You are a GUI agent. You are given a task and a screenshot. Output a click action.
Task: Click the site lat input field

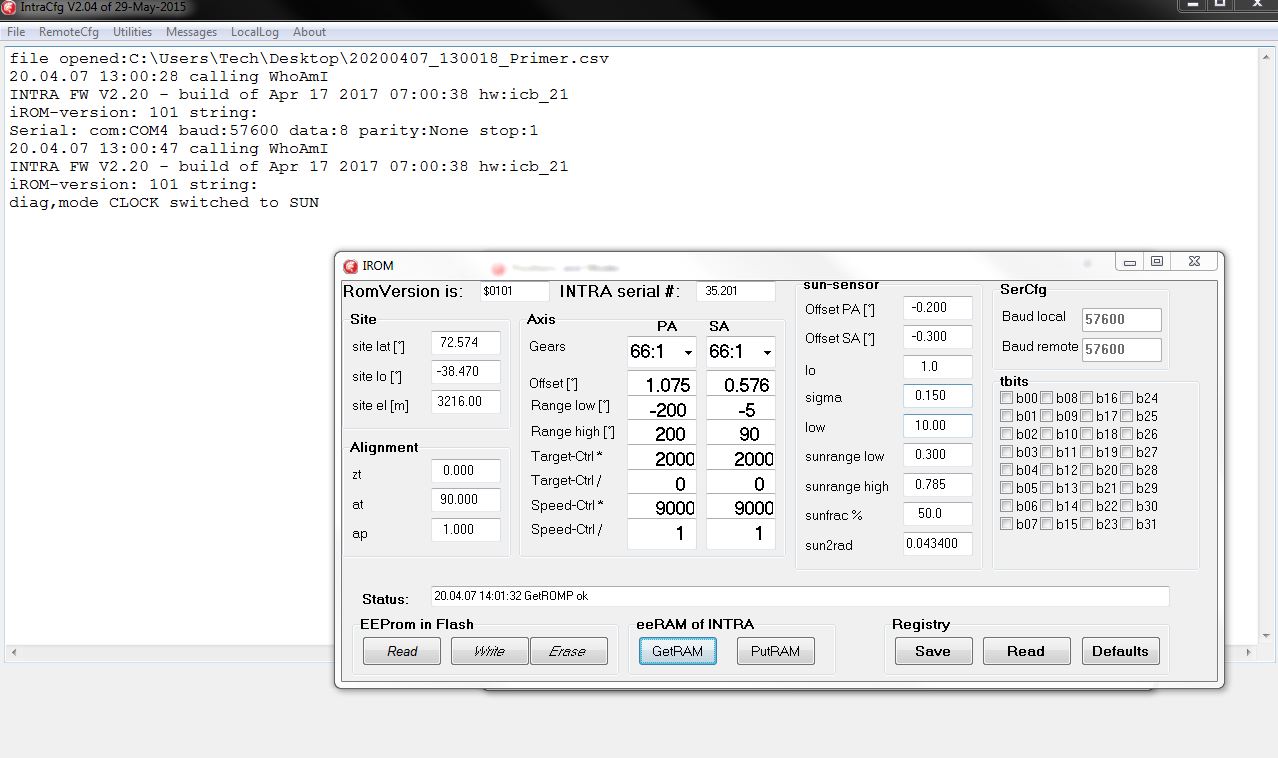465,342
